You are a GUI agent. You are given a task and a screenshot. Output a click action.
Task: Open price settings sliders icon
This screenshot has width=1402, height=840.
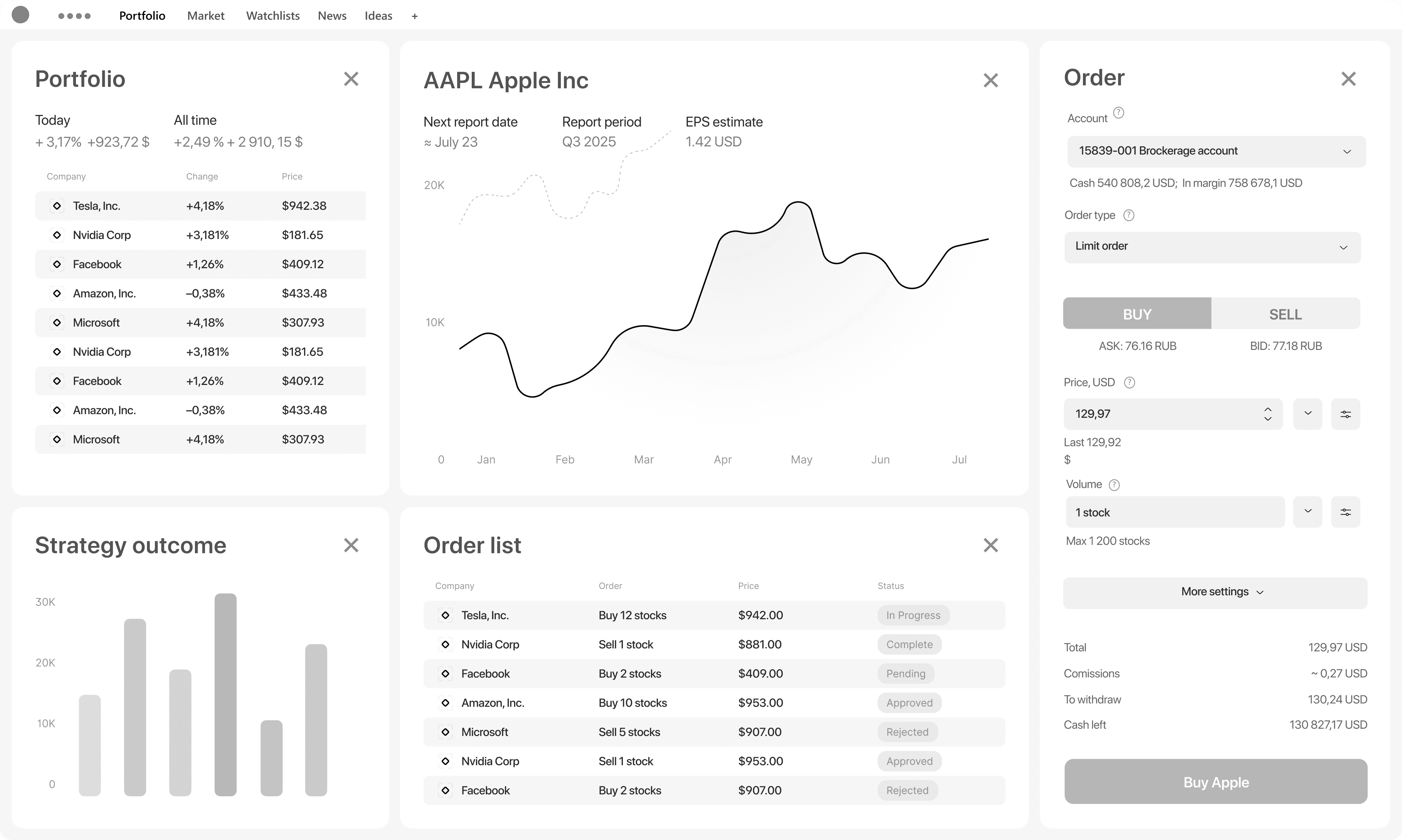(1345, 414)
